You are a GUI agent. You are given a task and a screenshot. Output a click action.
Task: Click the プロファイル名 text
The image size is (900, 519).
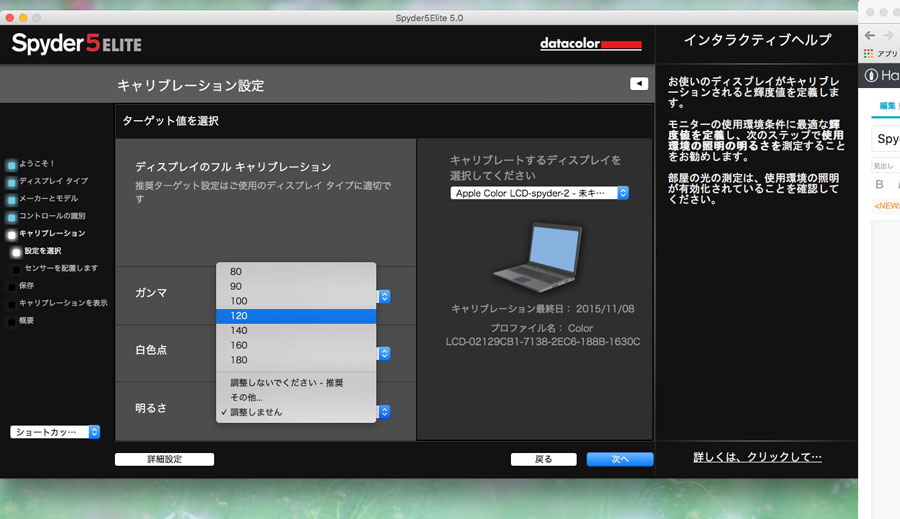542,335
